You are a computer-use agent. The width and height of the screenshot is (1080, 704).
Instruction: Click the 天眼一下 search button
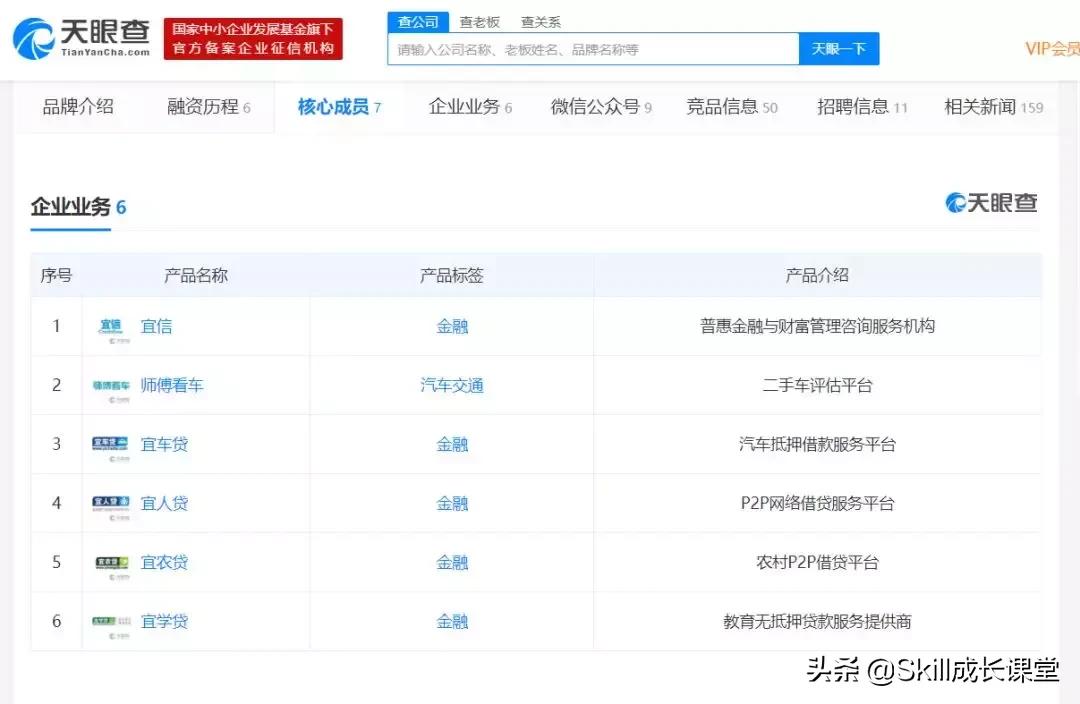click(x=840, y=48)
